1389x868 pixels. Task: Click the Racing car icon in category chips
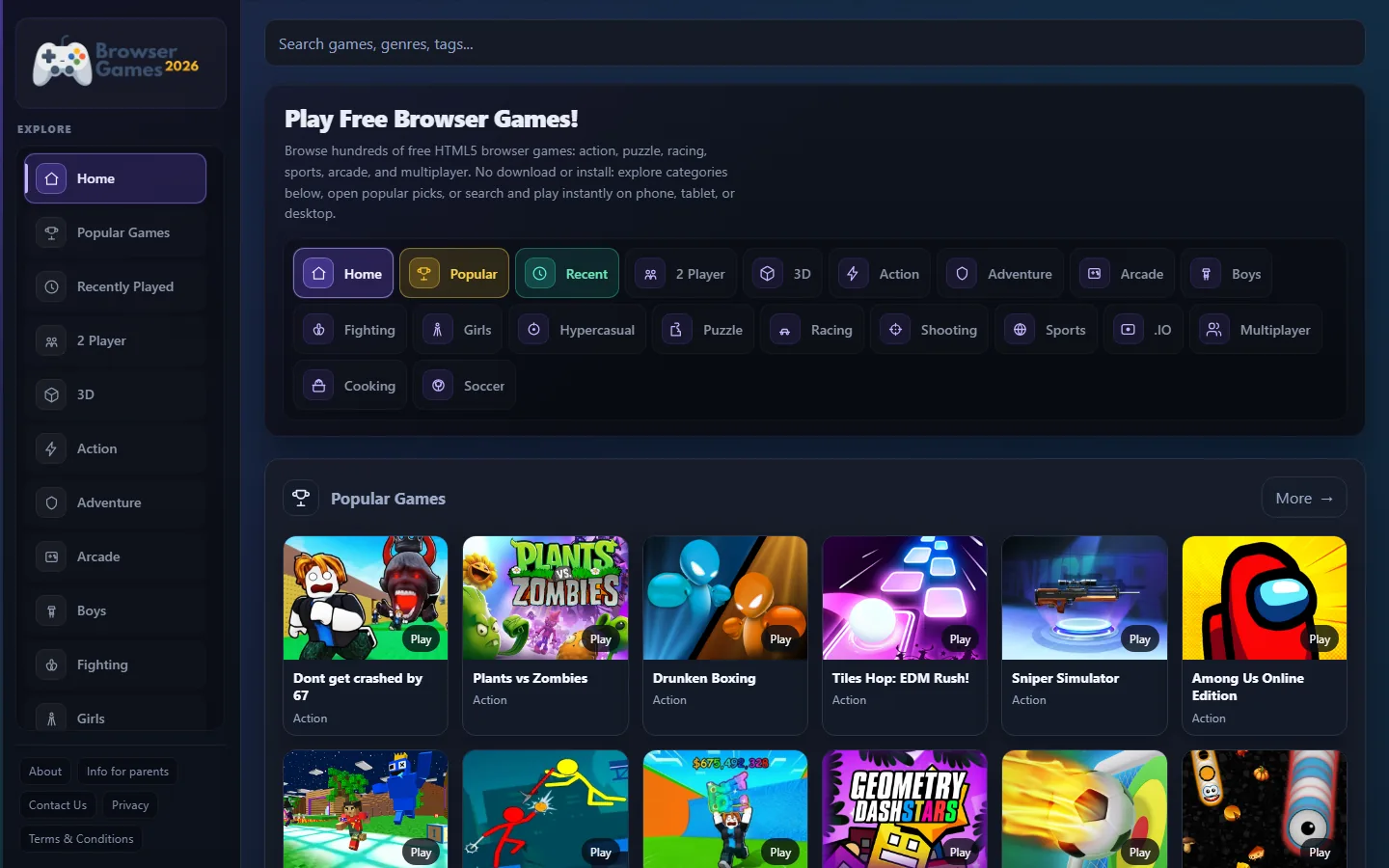point(785,330)
